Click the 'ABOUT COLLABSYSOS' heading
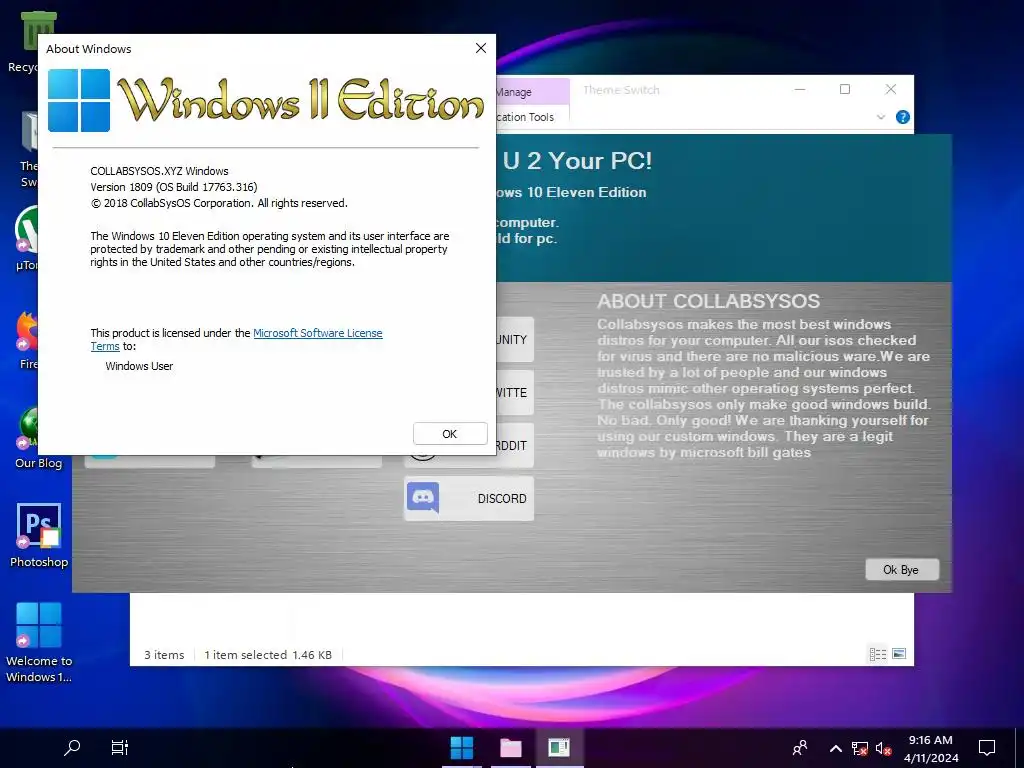The image size is (1024, 768). click(x=708, y=301)
